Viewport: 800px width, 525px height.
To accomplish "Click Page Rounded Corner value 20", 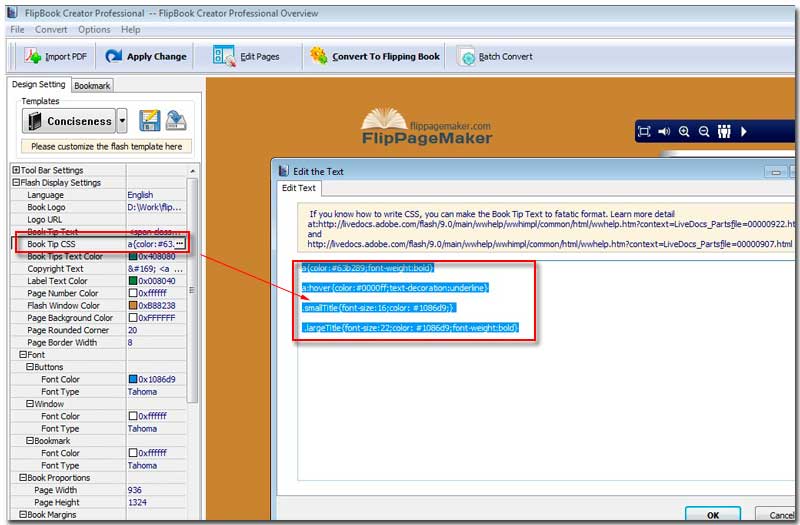I will tap(133, 330).
